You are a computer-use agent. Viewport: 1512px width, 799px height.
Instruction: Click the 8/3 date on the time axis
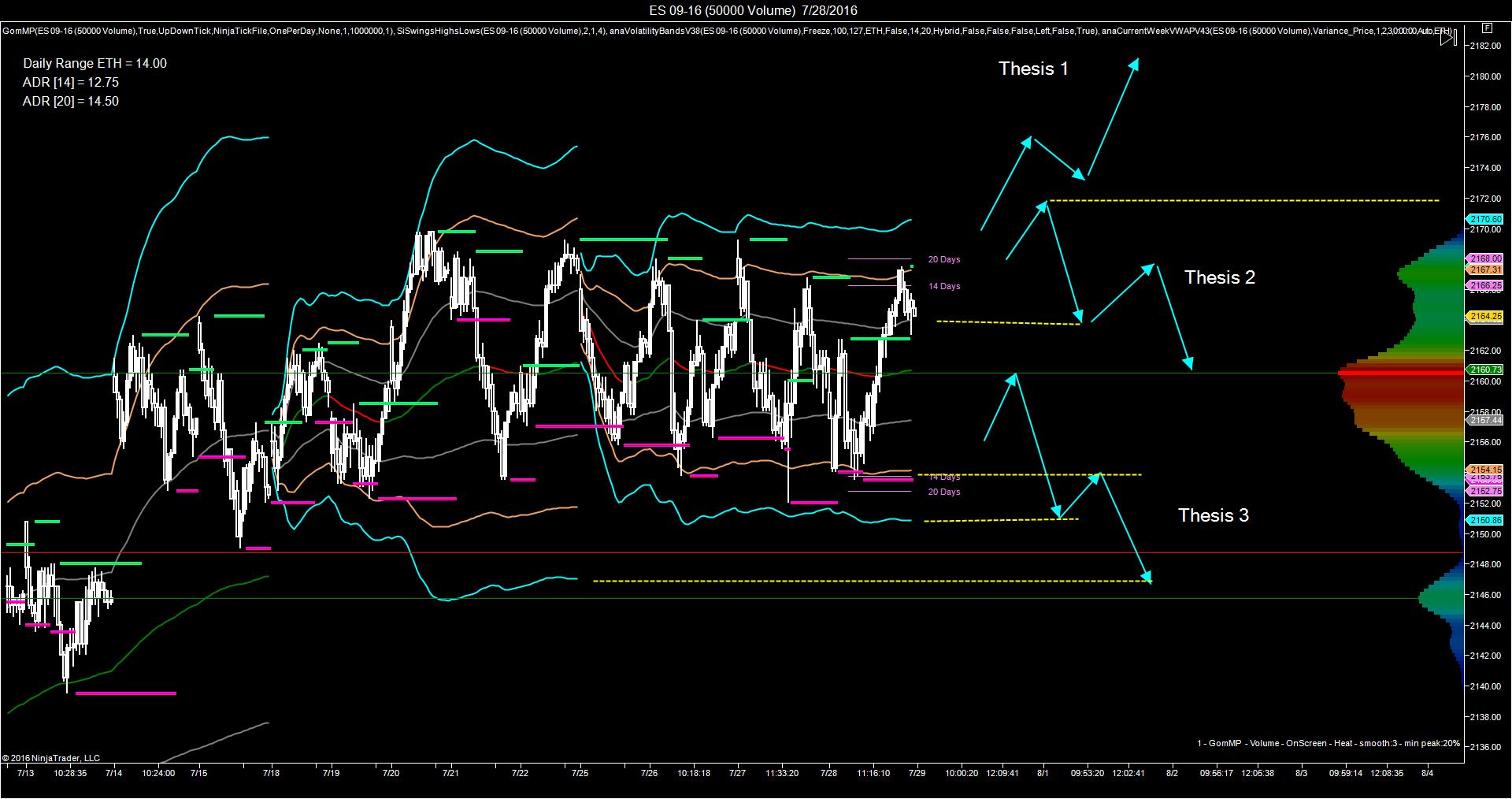(1301, 773)
